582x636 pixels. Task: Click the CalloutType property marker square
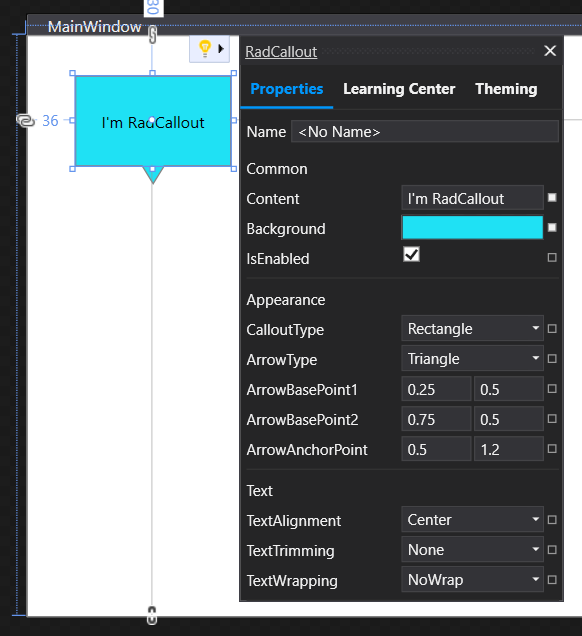point(552,329)
